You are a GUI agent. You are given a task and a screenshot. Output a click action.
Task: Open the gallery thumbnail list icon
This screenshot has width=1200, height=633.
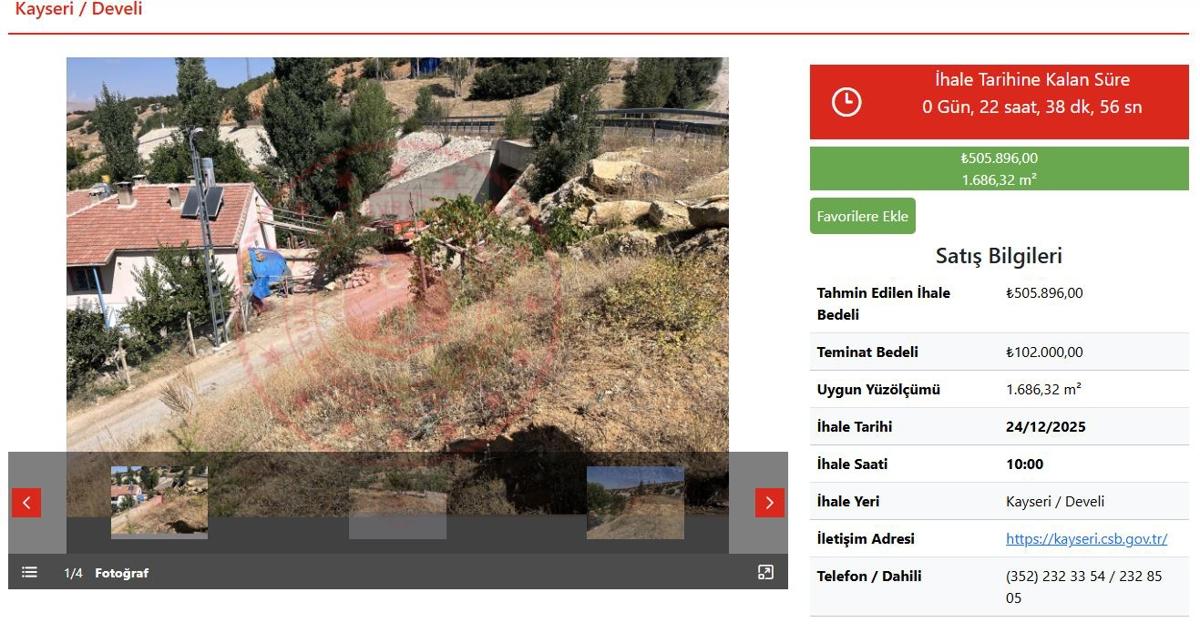tap(30, 572)
